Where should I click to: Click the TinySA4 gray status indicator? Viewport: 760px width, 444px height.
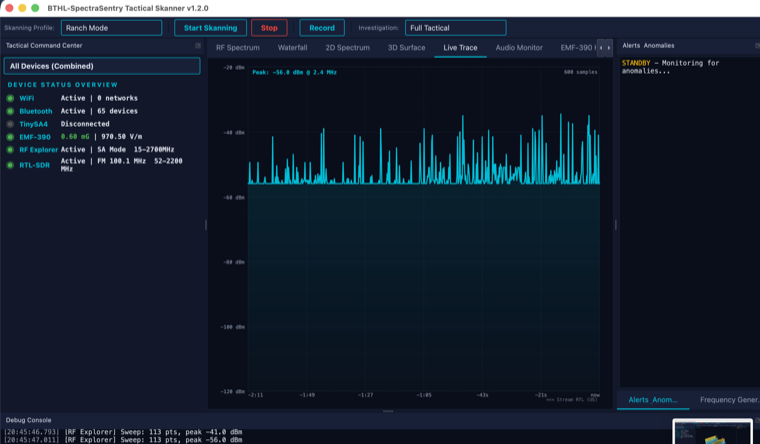pyautogui.click(x=10, y=124)
